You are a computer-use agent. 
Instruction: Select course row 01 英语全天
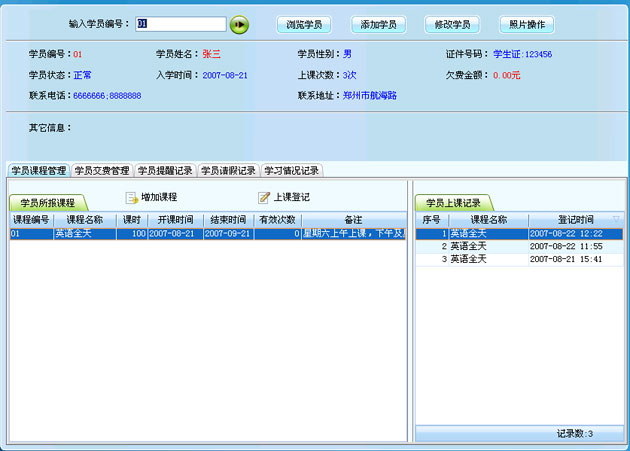pyautogui.click(x=150, y=234)
